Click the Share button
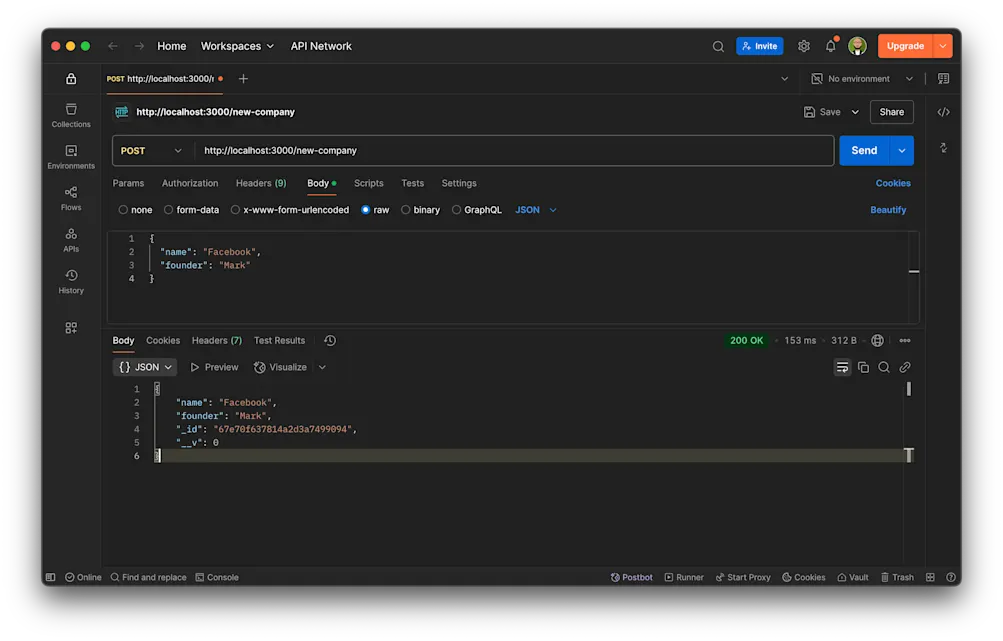The image size is (1003, 641). 892,112
